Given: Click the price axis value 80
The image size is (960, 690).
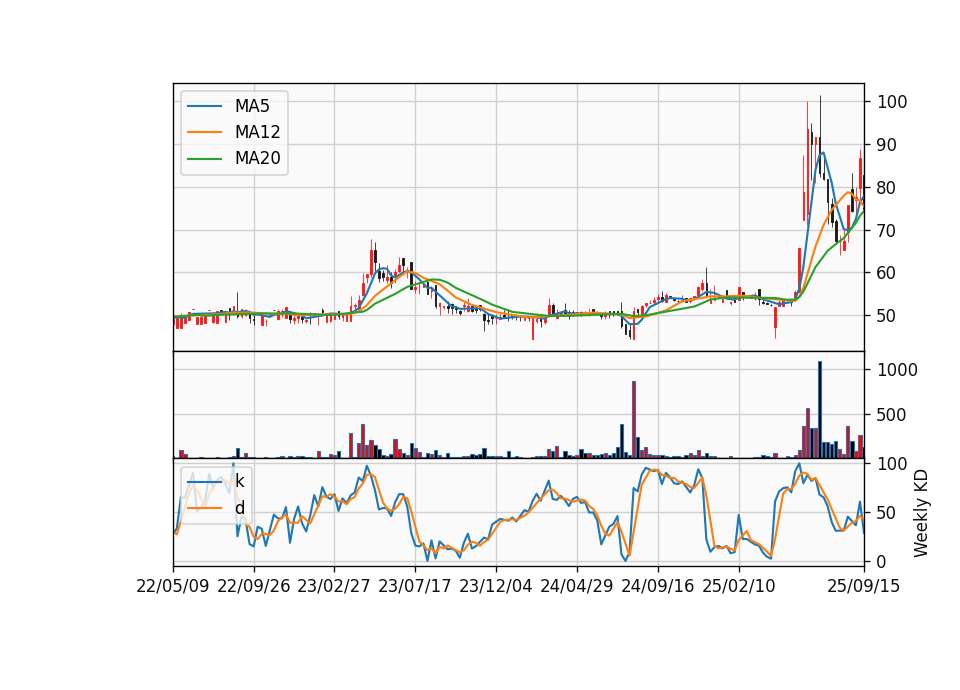Looking at the screenshot, I should (x=887, y=188).
